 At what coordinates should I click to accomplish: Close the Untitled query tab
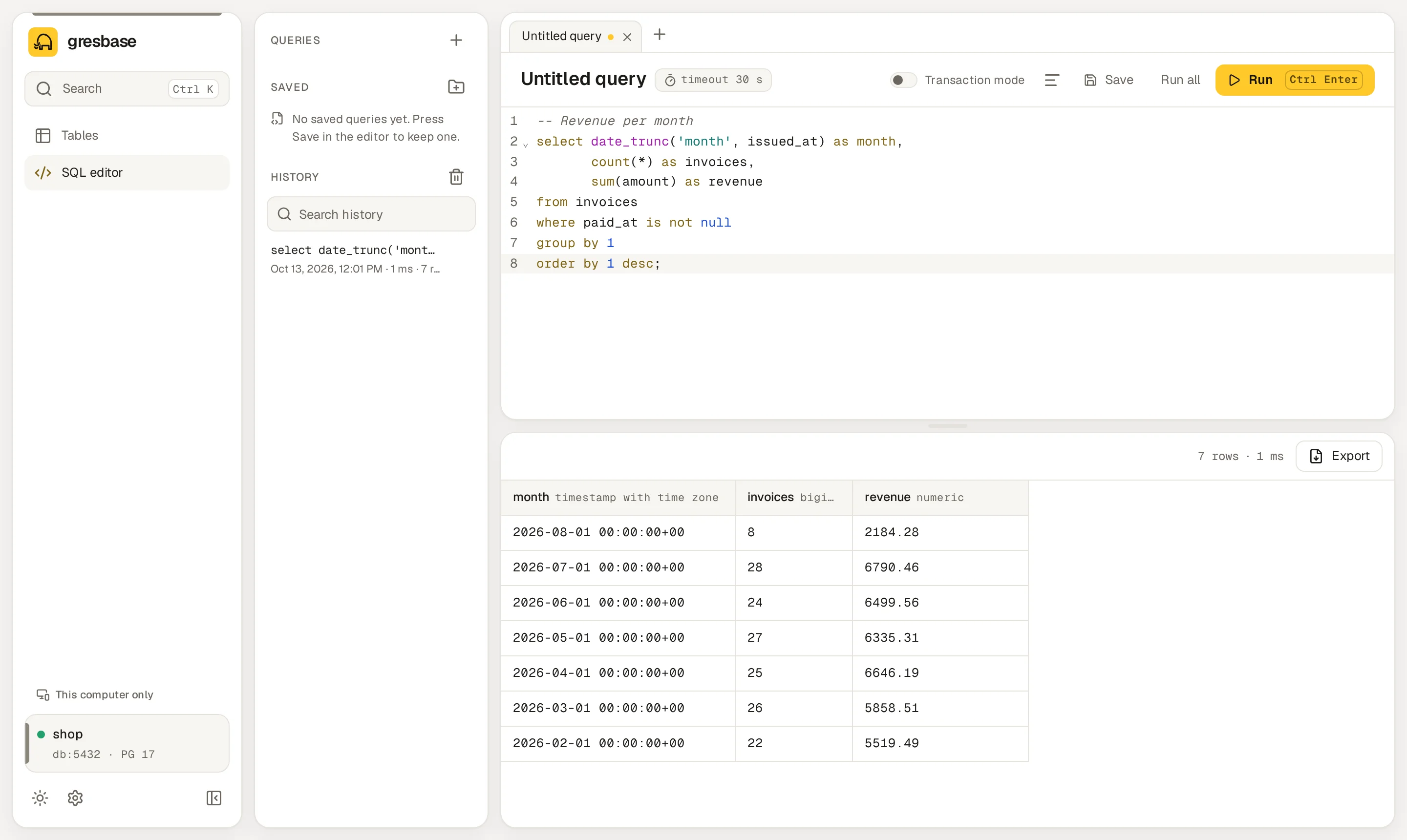coord(627,37)
